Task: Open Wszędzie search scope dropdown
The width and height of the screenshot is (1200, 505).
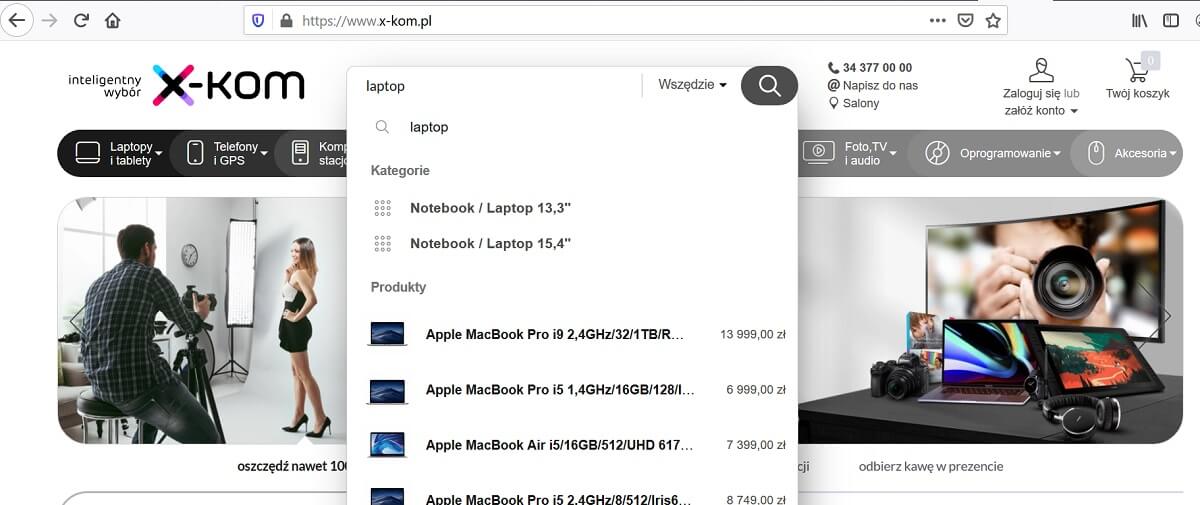Action: coord(692,85)
